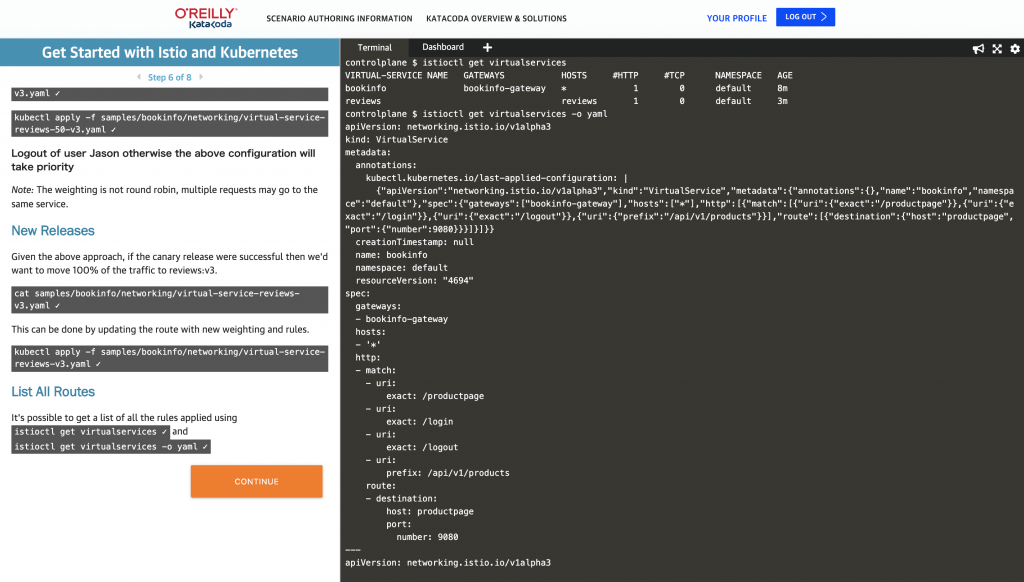Click the 'metadata:' line in terminal

368,153
